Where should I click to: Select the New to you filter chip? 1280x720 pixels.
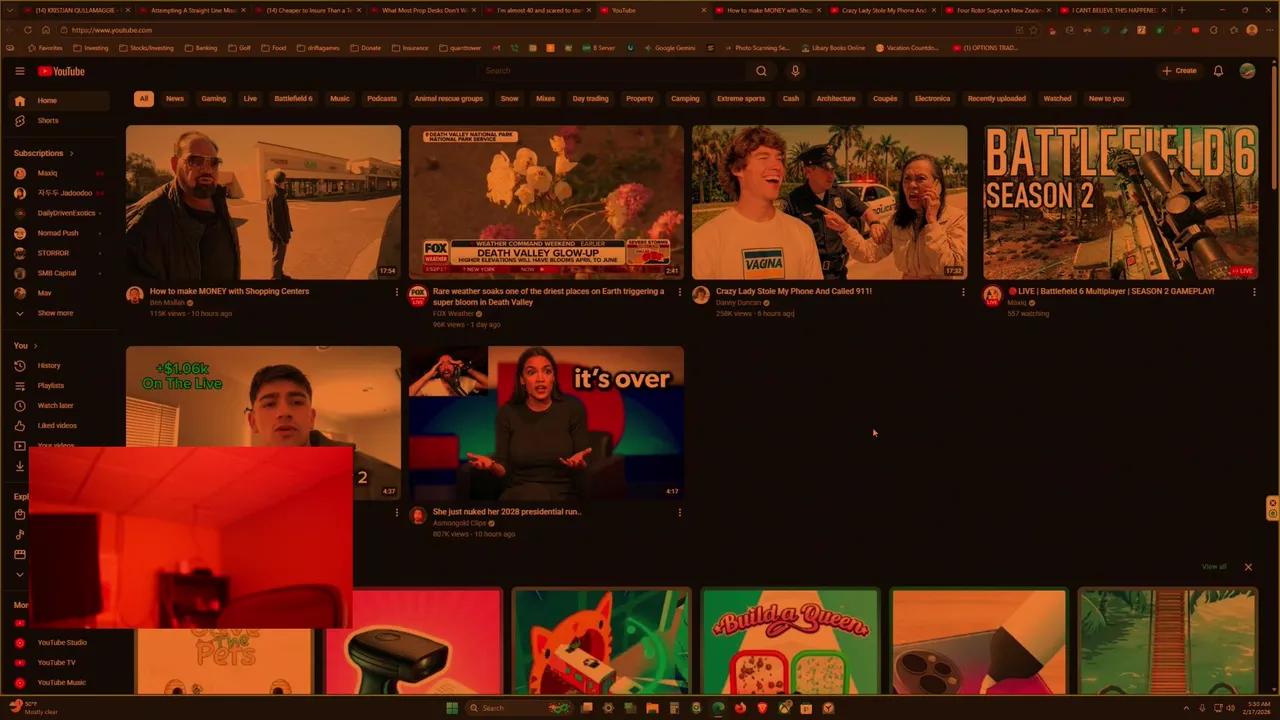click(x=1106, y=98)
